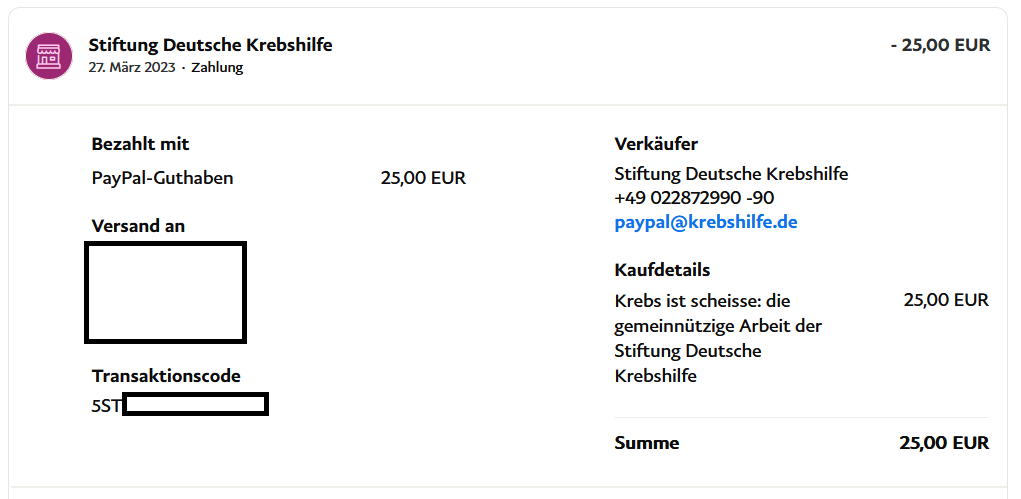Click the seller phone number +49 022872990
The width and height of the screenshot is (1021, 499).
[694, 198]
